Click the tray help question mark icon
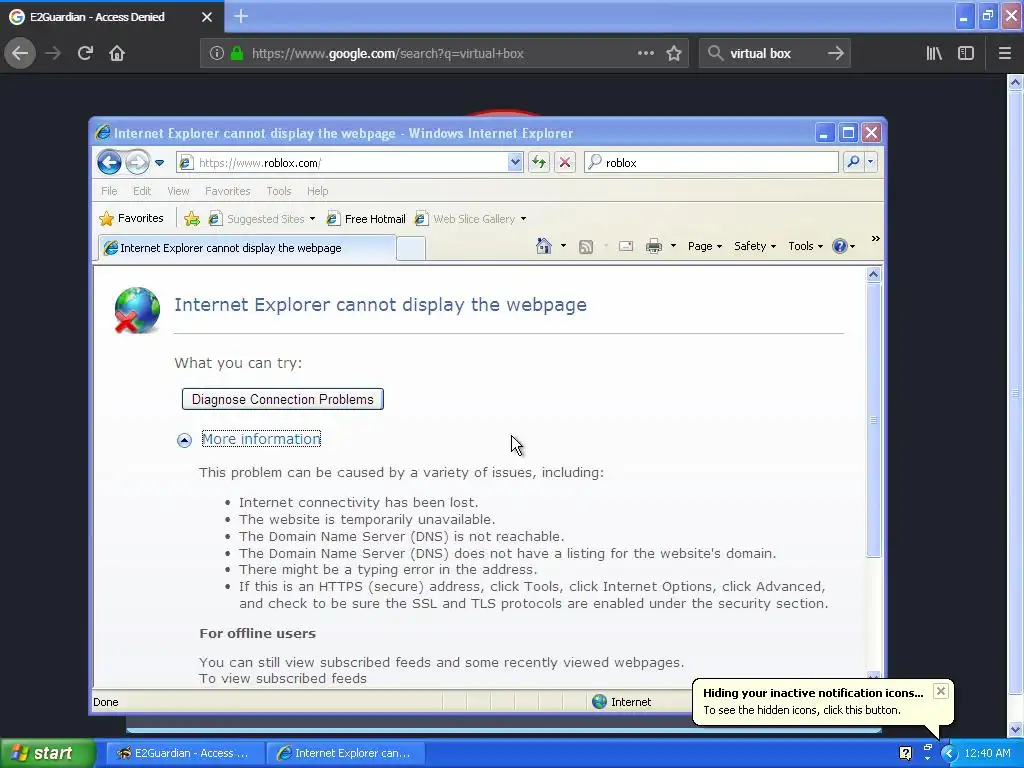1024x768 pixels. (905, 753)
